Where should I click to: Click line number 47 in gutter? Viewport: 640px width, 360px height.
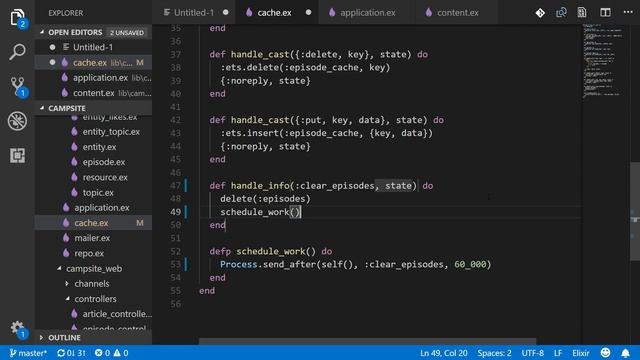click(x=176, y=186)
